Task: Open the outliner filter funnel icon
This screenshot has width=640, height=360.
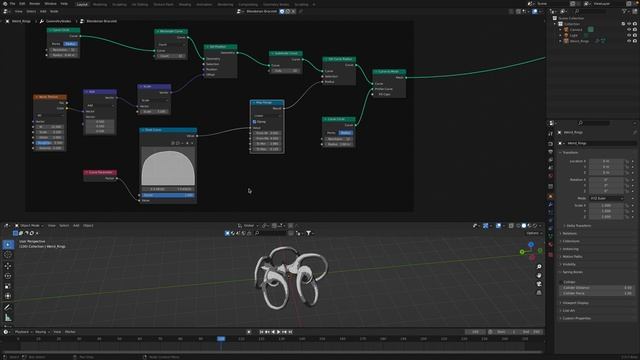Action: click(x=624, y=11)
